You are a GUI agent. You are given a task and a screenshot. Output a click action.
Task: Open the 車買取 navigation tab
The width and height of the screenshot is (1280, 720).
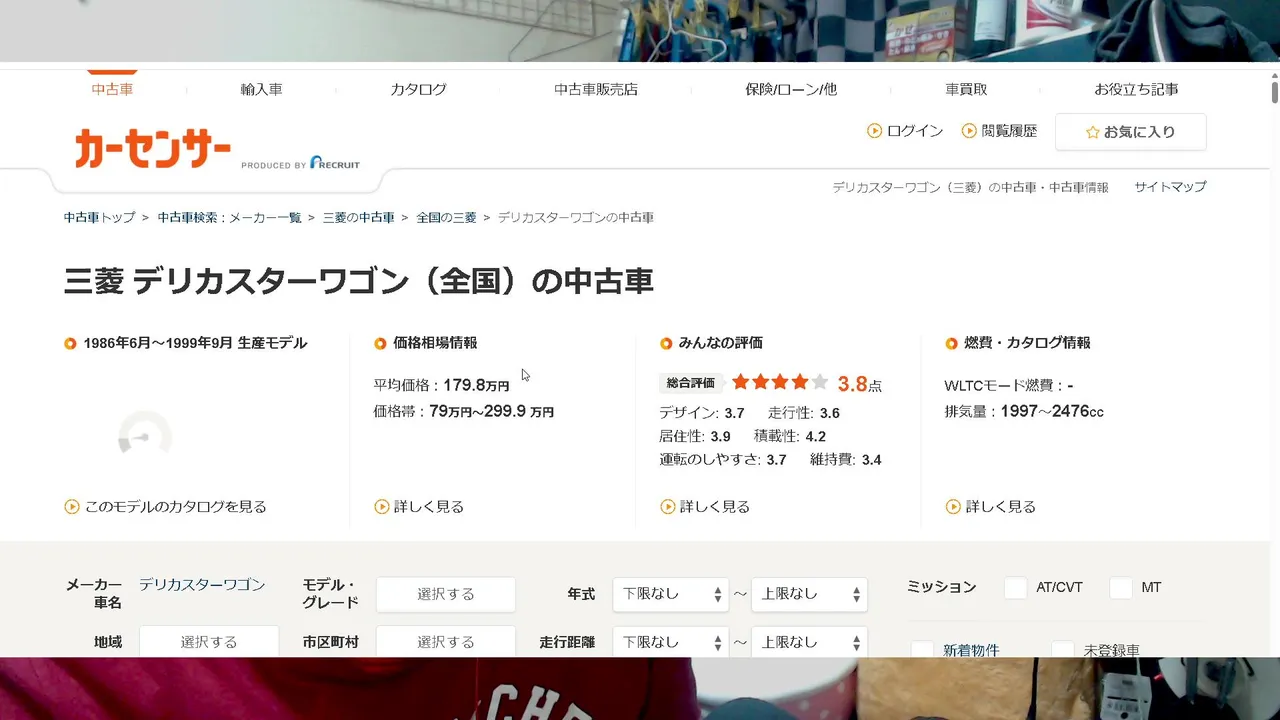[x=966, y=89]
